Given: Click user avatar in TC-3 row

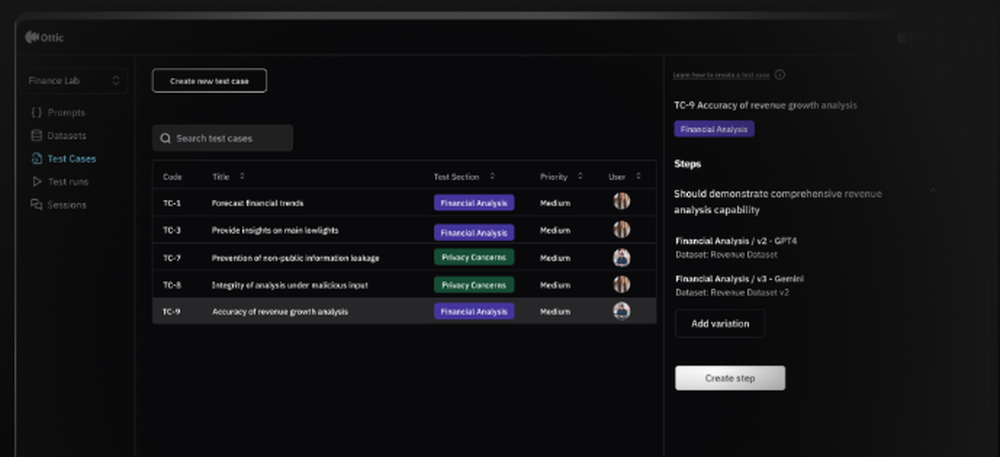Looking at the screenshot, I should 622,229.
